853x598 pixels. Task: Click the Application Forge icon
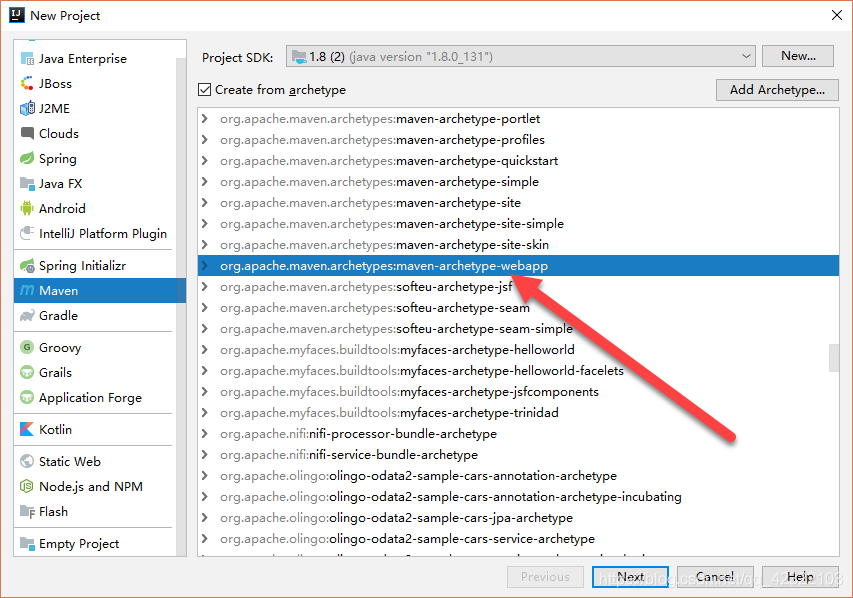point(27,397)
